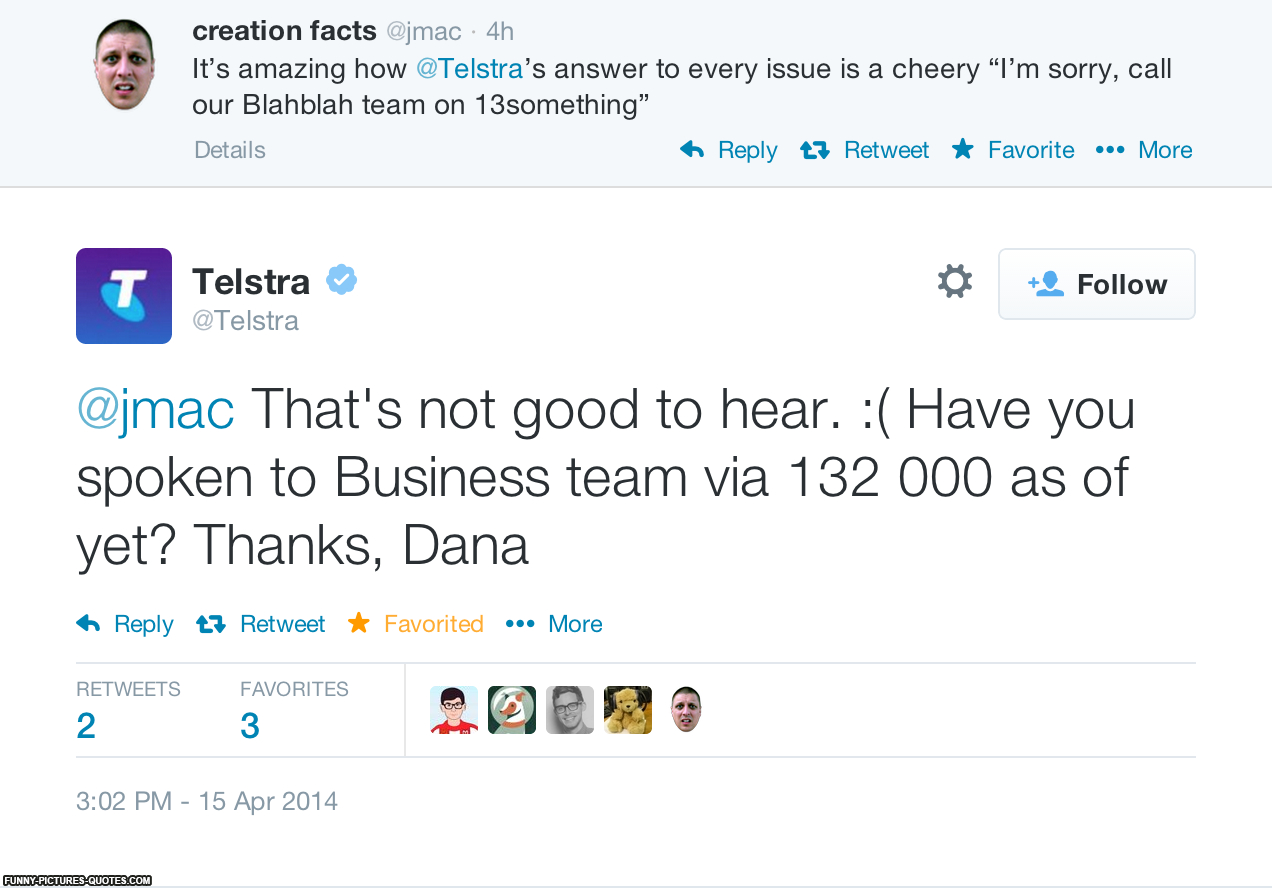Click the red-shirt cartoon avatar with glasses
This screenshot has height=888, width=1272.
pos(454,710)
